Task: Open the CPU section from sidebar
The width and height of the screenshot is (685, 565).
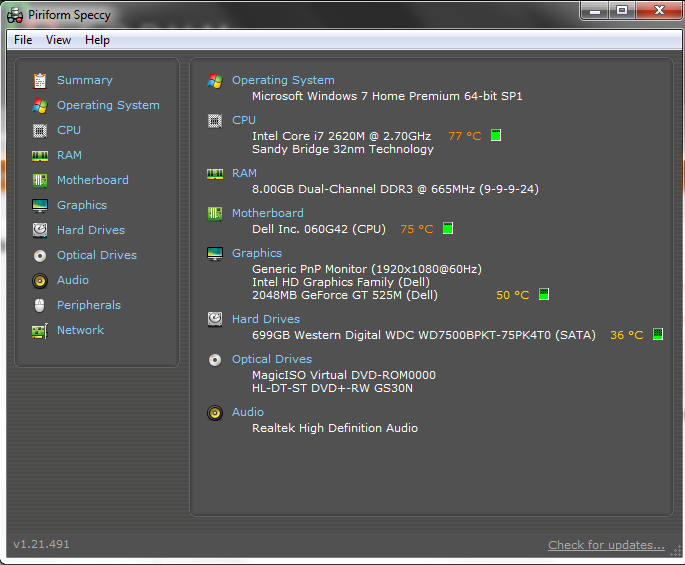Action: (x=69, y=130)
